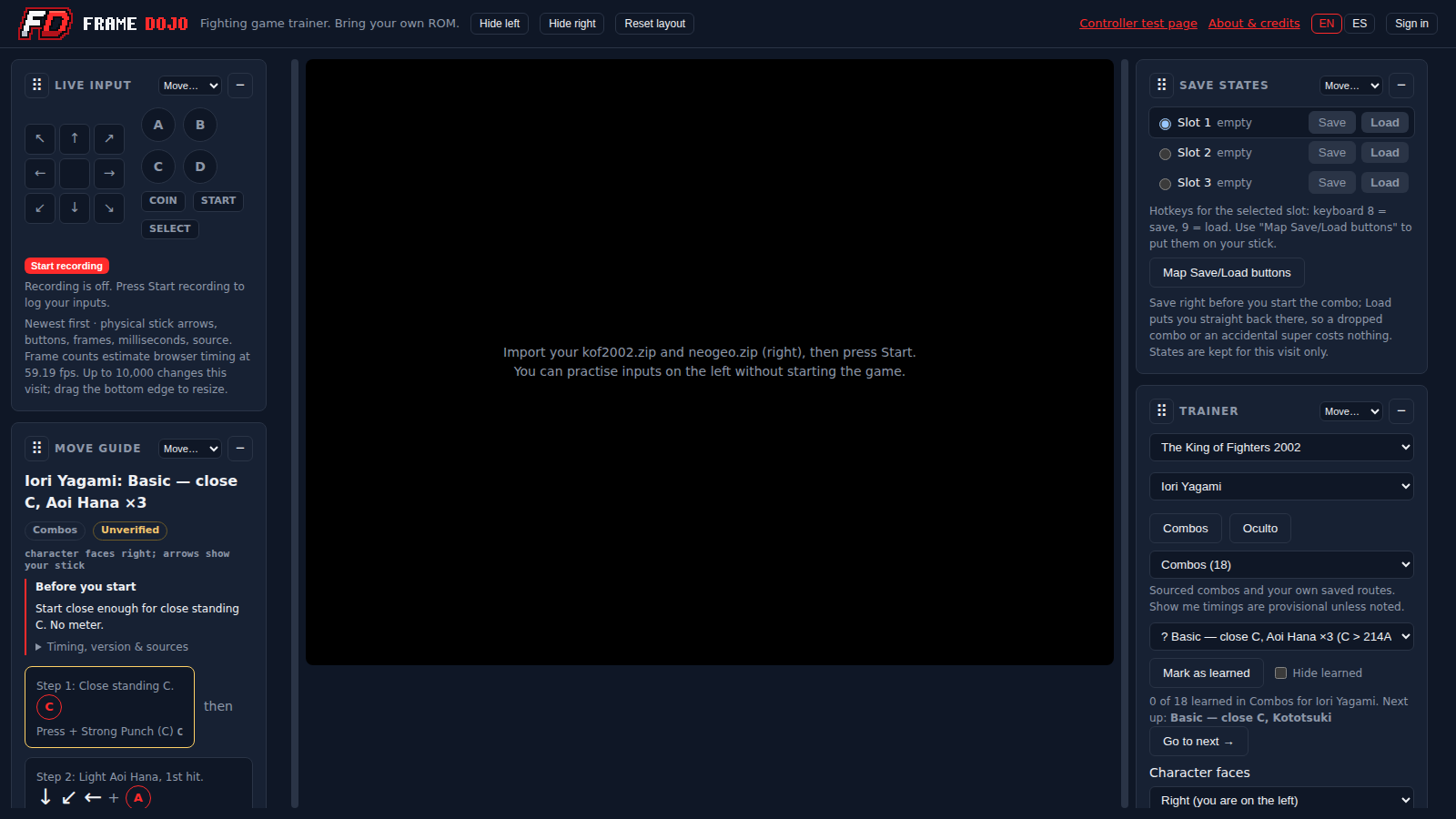The height and width of the screenshot is (819, 1456).
Task: Click the black emulator screen area
Action: pos(710,362)
